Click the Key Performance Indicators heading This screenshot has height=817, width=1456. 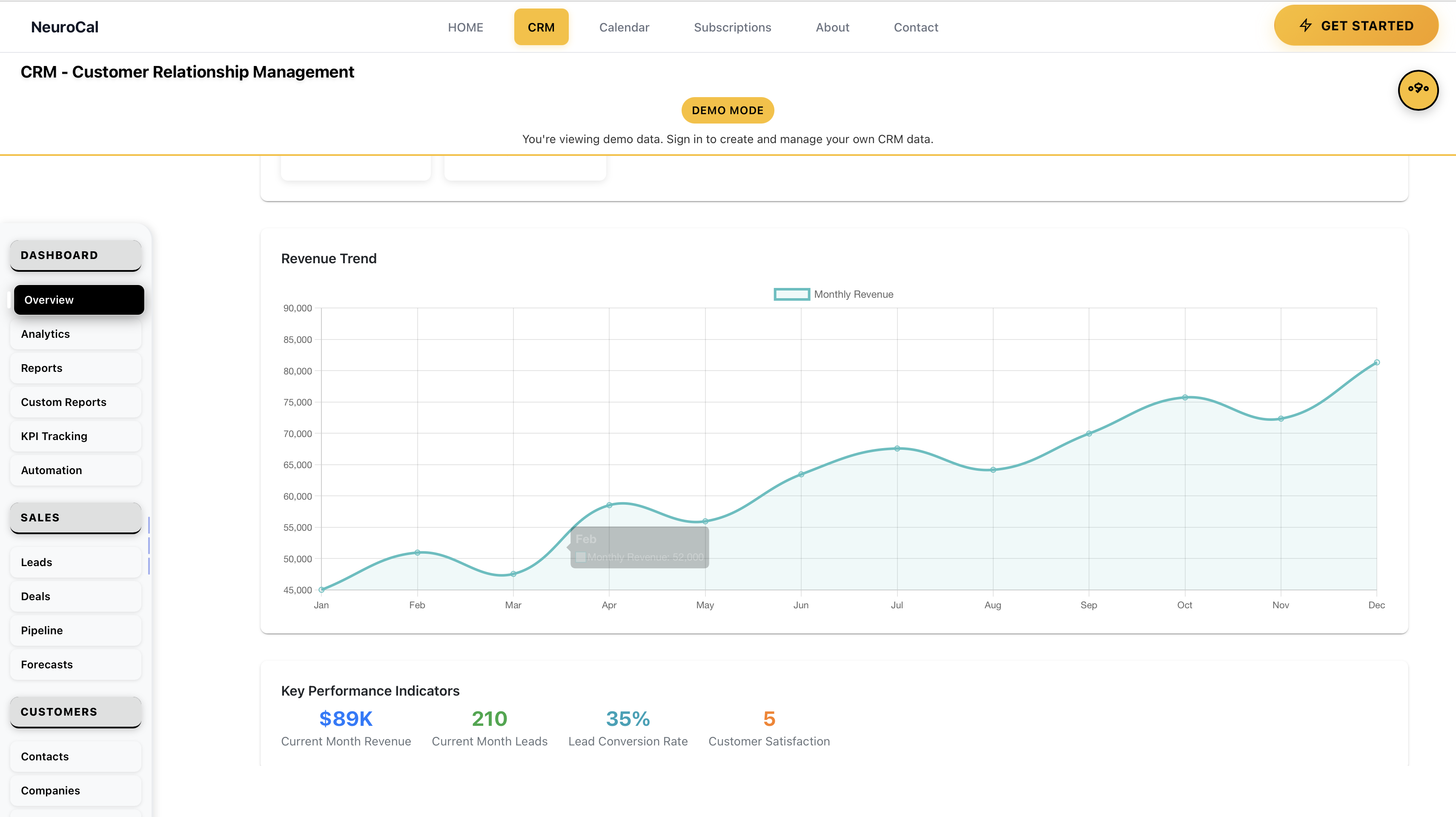pyautogui.click(x=370, y=691)
